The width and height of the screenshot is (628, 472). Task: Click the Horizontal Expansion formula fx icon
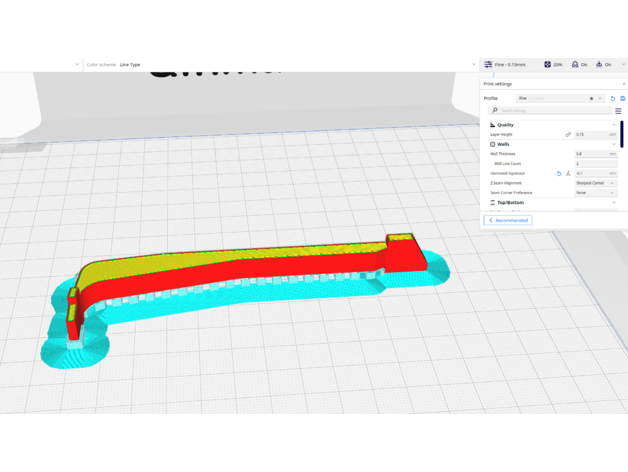click(568, 173)
